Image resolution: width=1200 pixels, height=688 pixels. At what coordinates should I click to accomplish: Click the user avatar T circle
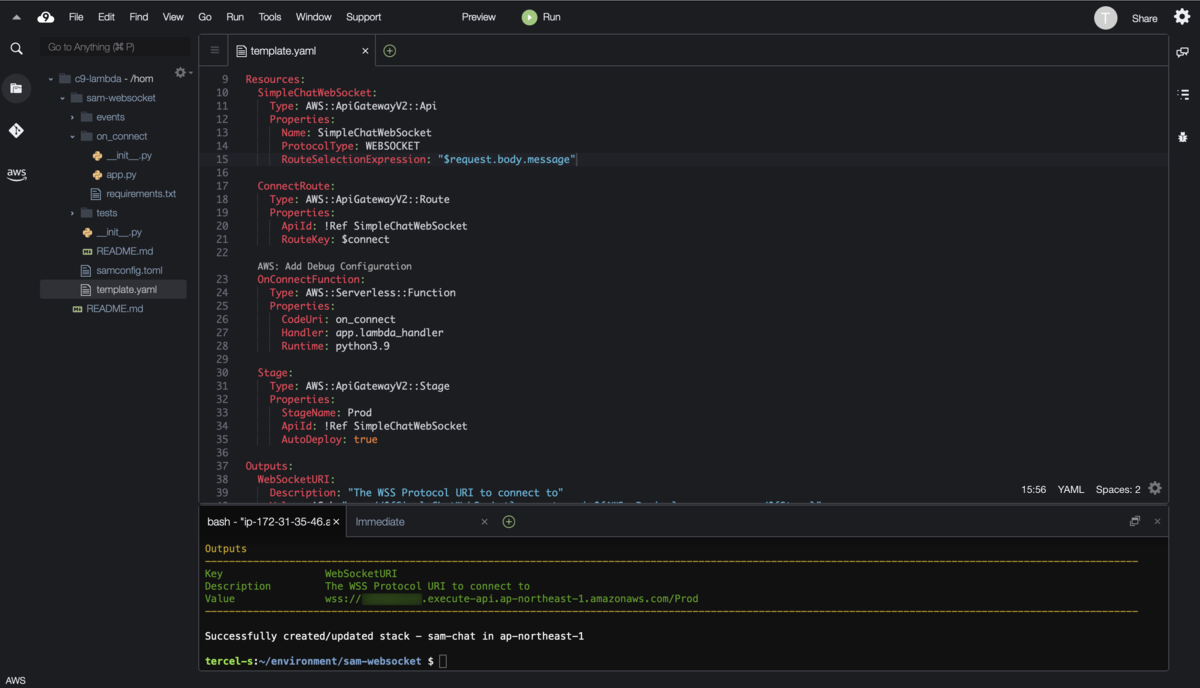point(1105,17)
